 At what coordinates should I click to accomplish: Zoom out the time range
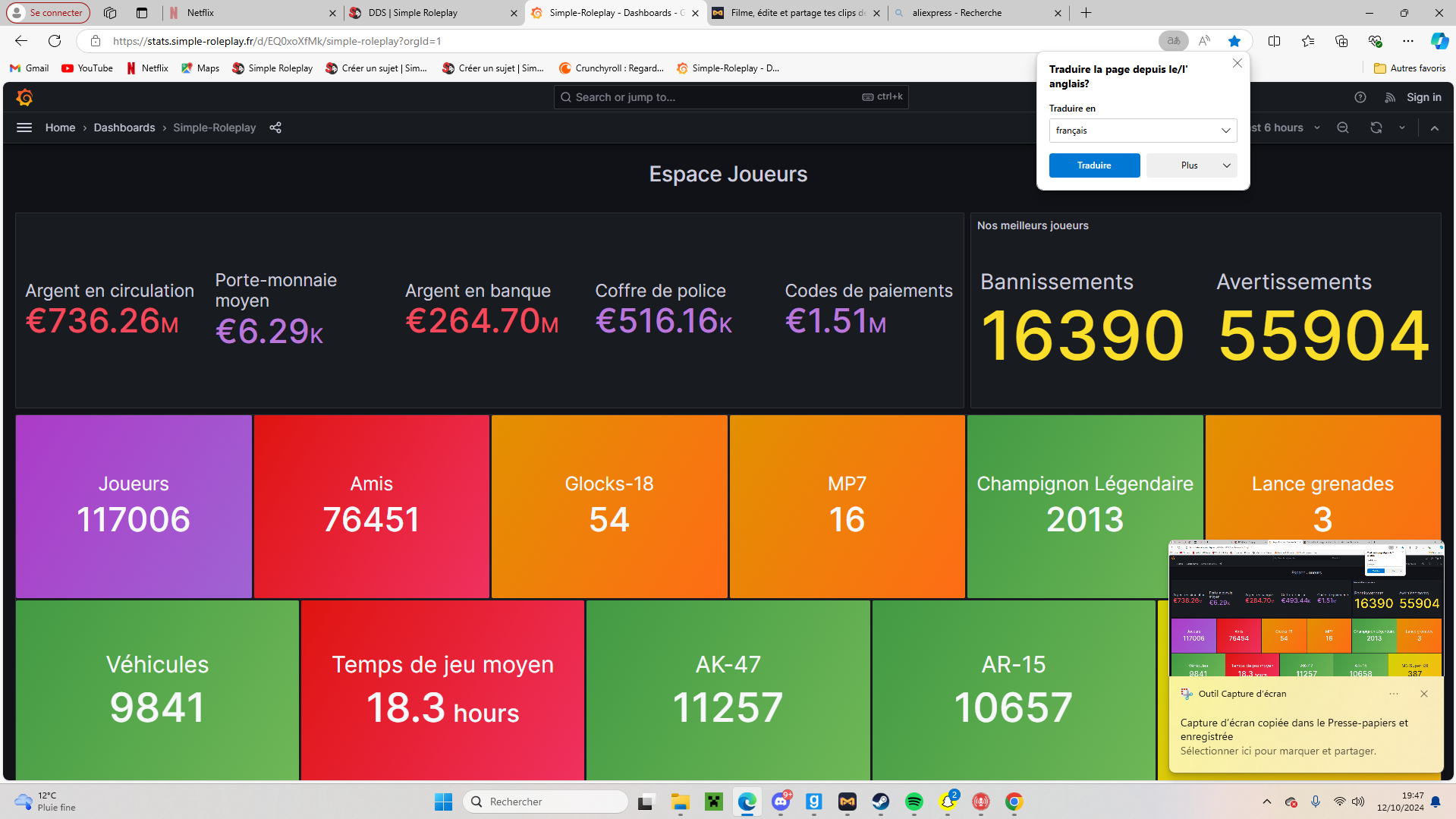(x=1343, y=128)
